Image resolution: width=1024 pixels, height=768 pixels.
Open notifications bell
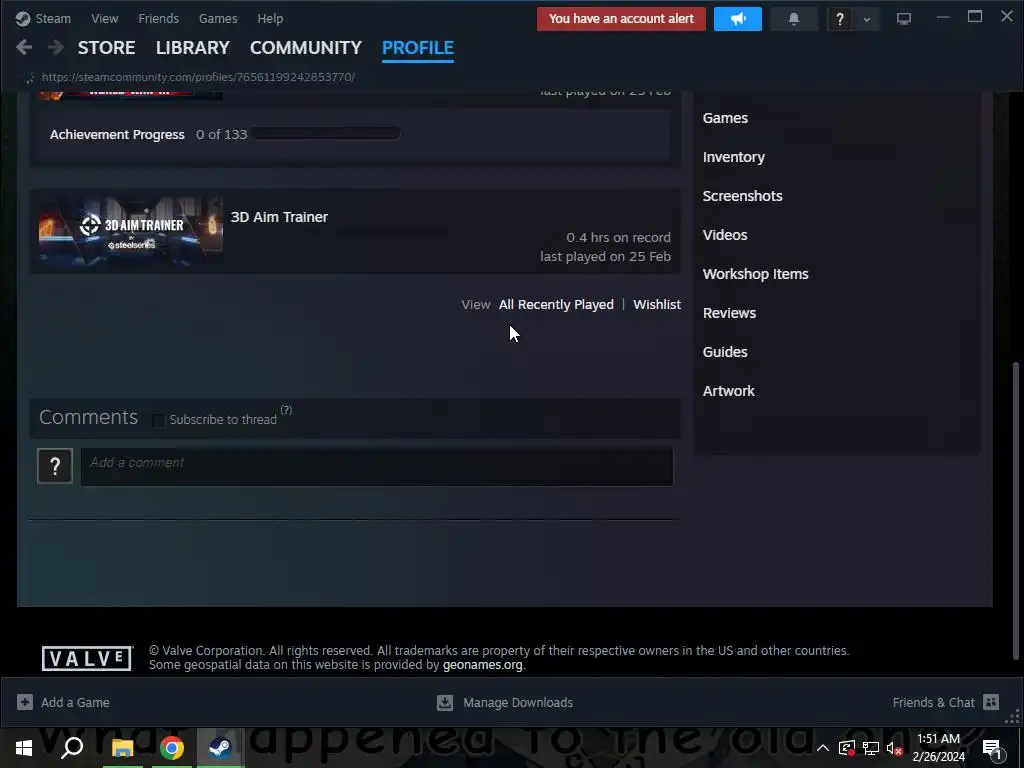coord(793,19)
